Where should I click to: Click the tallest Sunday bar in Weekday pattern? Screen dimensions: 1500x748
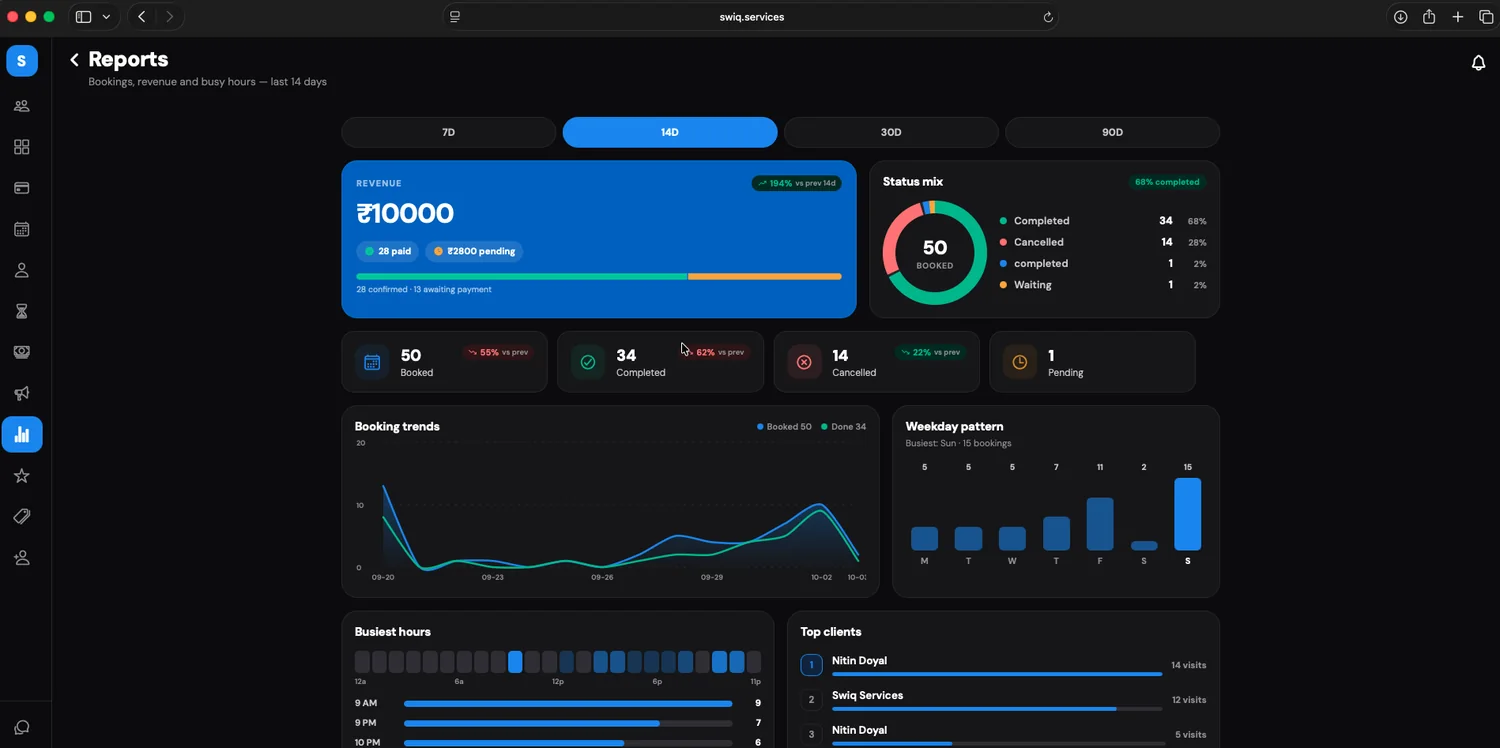click(x=1188, y=514)
